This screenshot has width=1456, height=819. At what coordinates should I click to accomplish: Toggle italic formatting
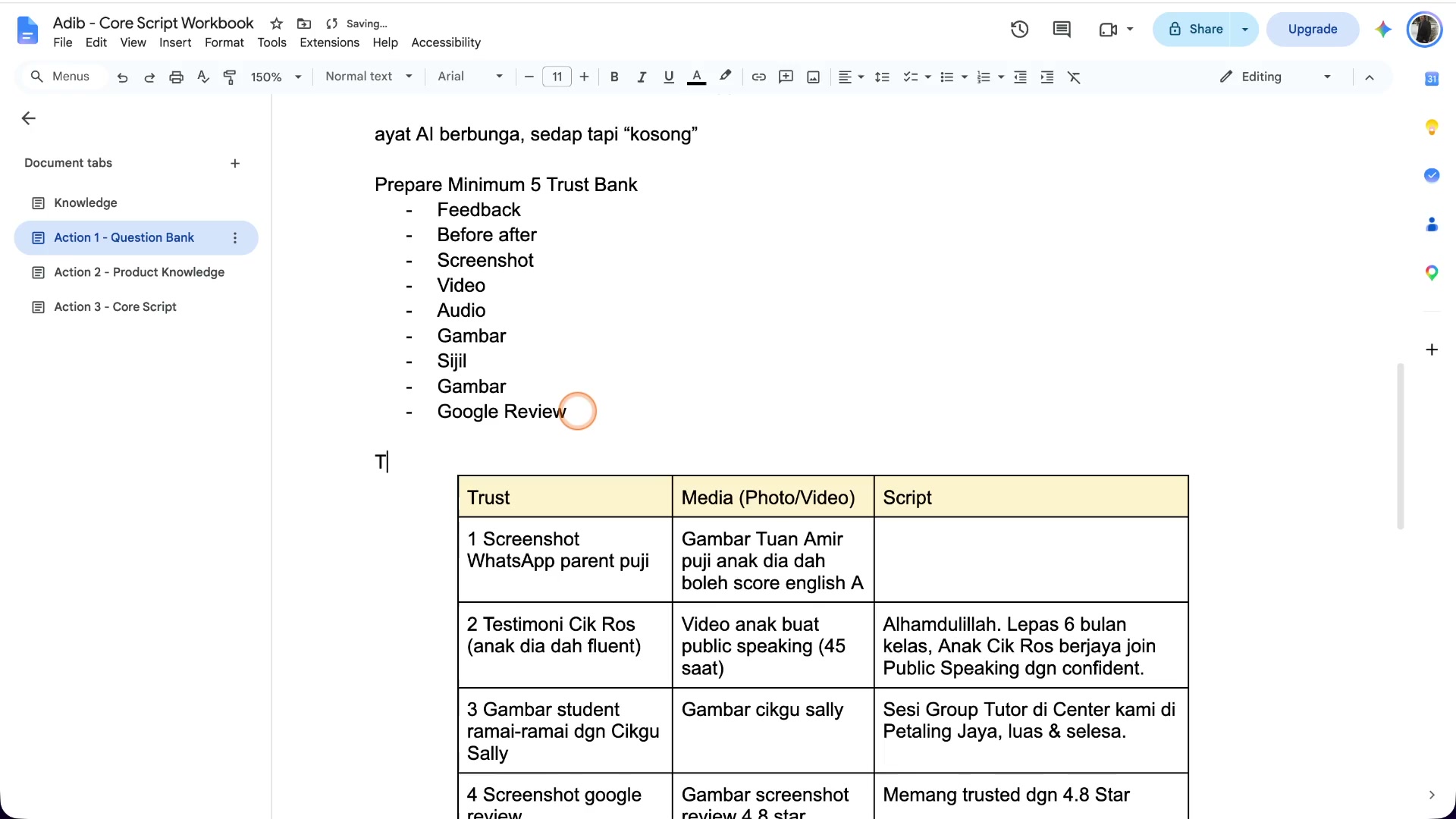pos(642,77)
